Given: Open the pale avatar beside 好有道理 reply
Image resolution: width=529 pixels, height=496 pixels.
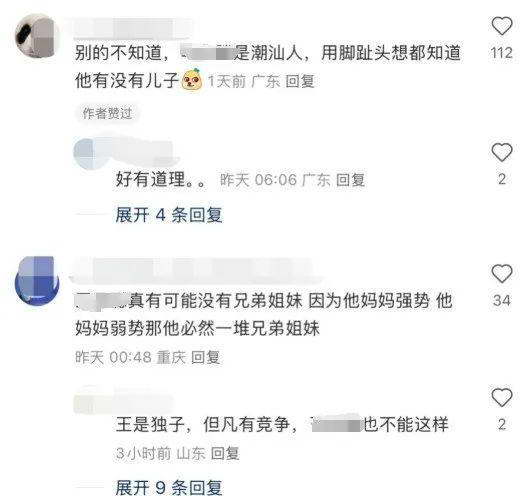Looking at the screenshot, I should 88,153.
